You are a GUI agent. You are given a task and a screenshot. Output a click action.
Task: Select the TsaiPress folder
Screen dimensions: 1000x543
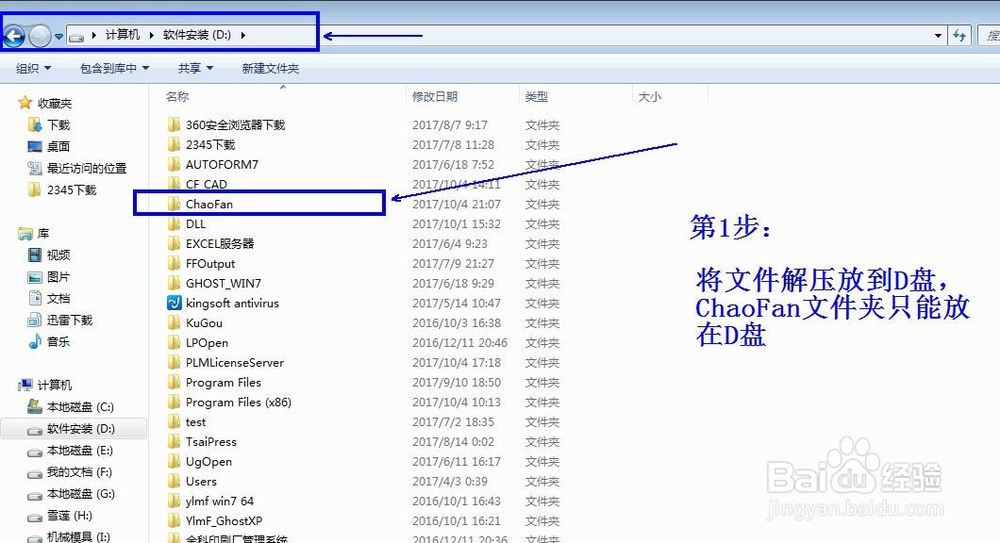pos(211,441)
